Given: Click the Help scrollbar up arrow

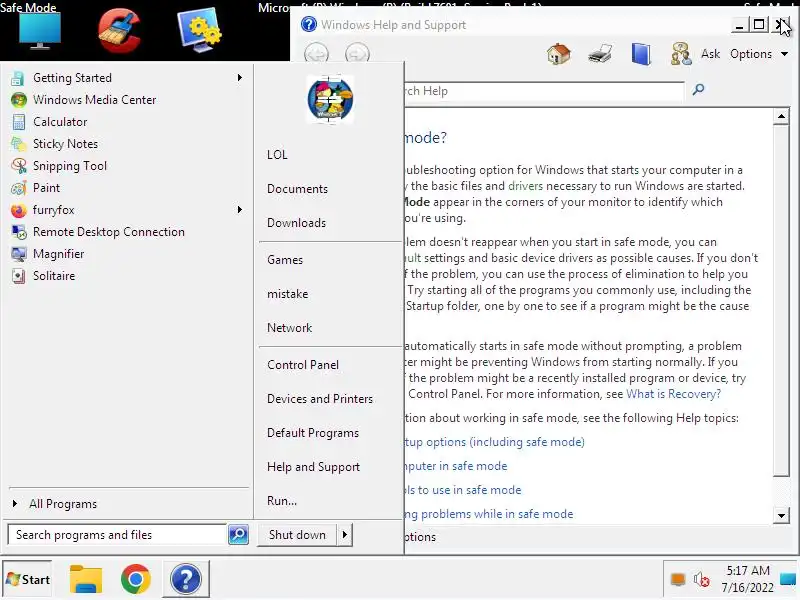Looking at the screenshot, I should click(x=781, y=116).
